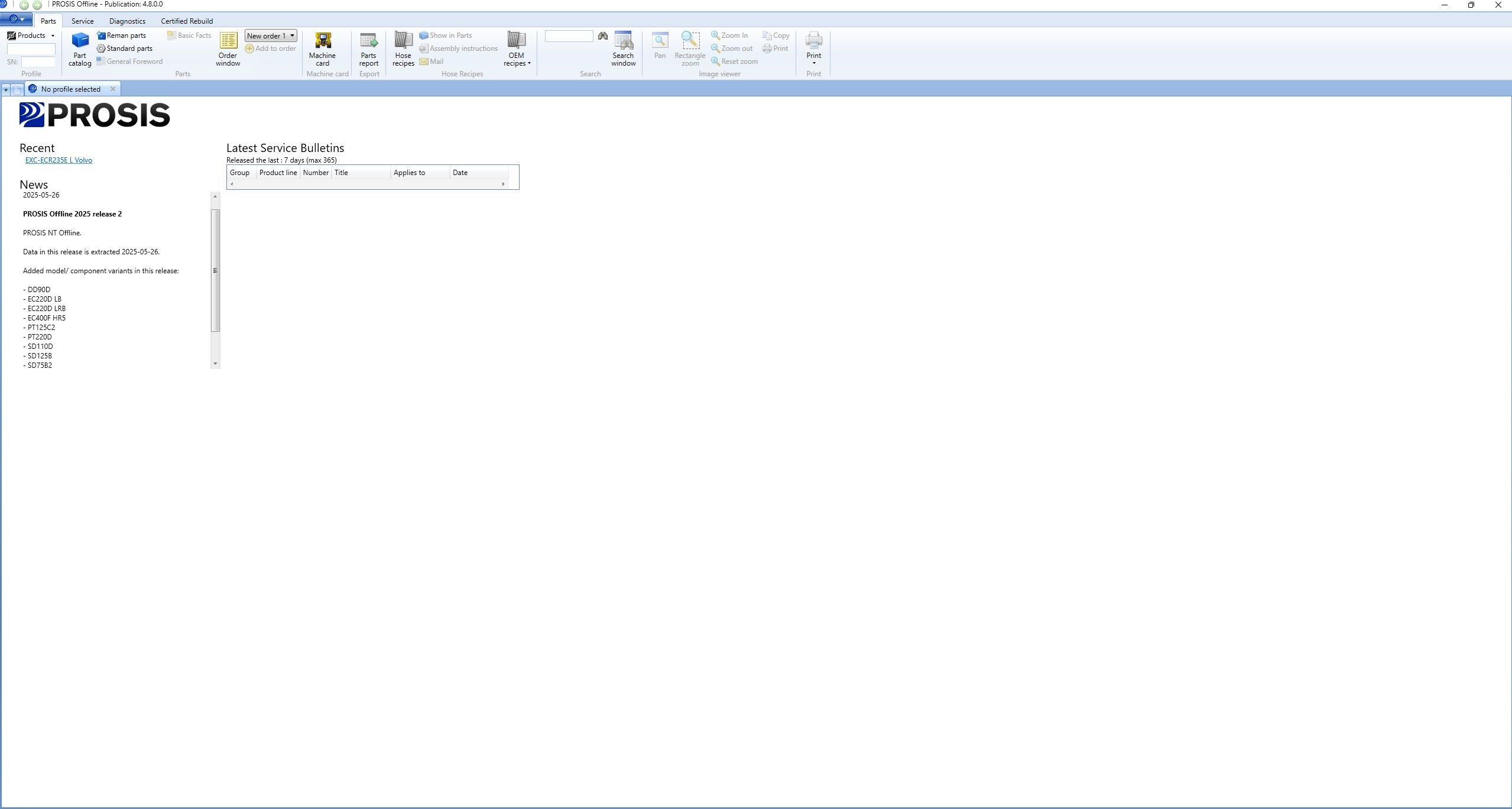Screen dimensions: 1512x809
Task: Click the profile model input field
Action: pos(31,49)
